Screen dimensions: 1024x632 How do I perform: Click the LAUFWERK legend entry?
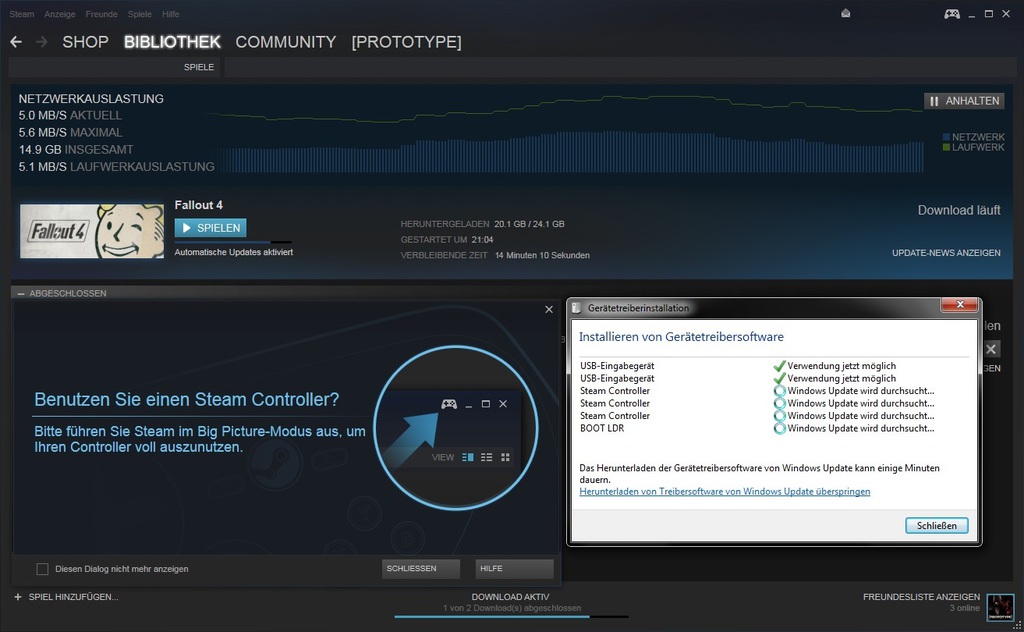tap(973, 148)
